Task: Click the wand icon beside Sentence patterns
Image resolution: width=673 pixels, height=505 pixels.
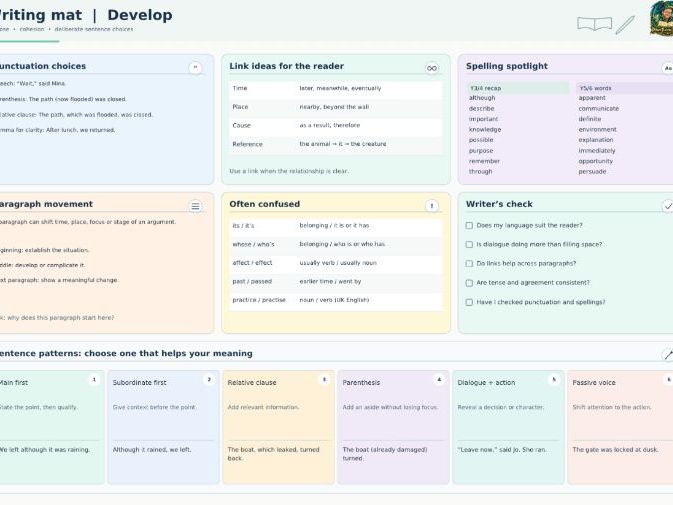Action: click(668, 354)
